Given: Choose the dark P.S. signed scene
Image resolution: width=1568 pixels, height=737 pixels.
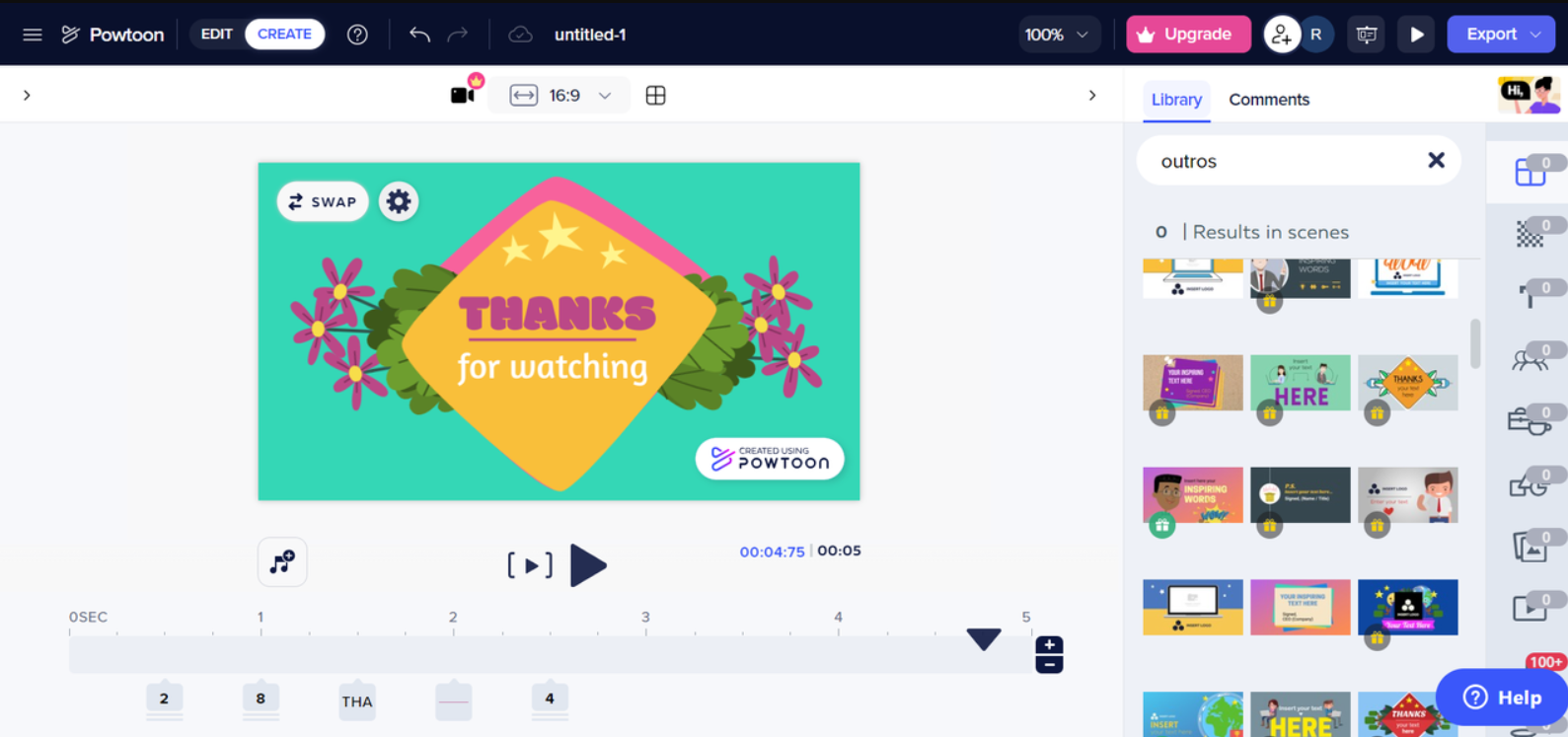Looking at the screenshot, I should pyautogui.click(x=1301, y=495).
